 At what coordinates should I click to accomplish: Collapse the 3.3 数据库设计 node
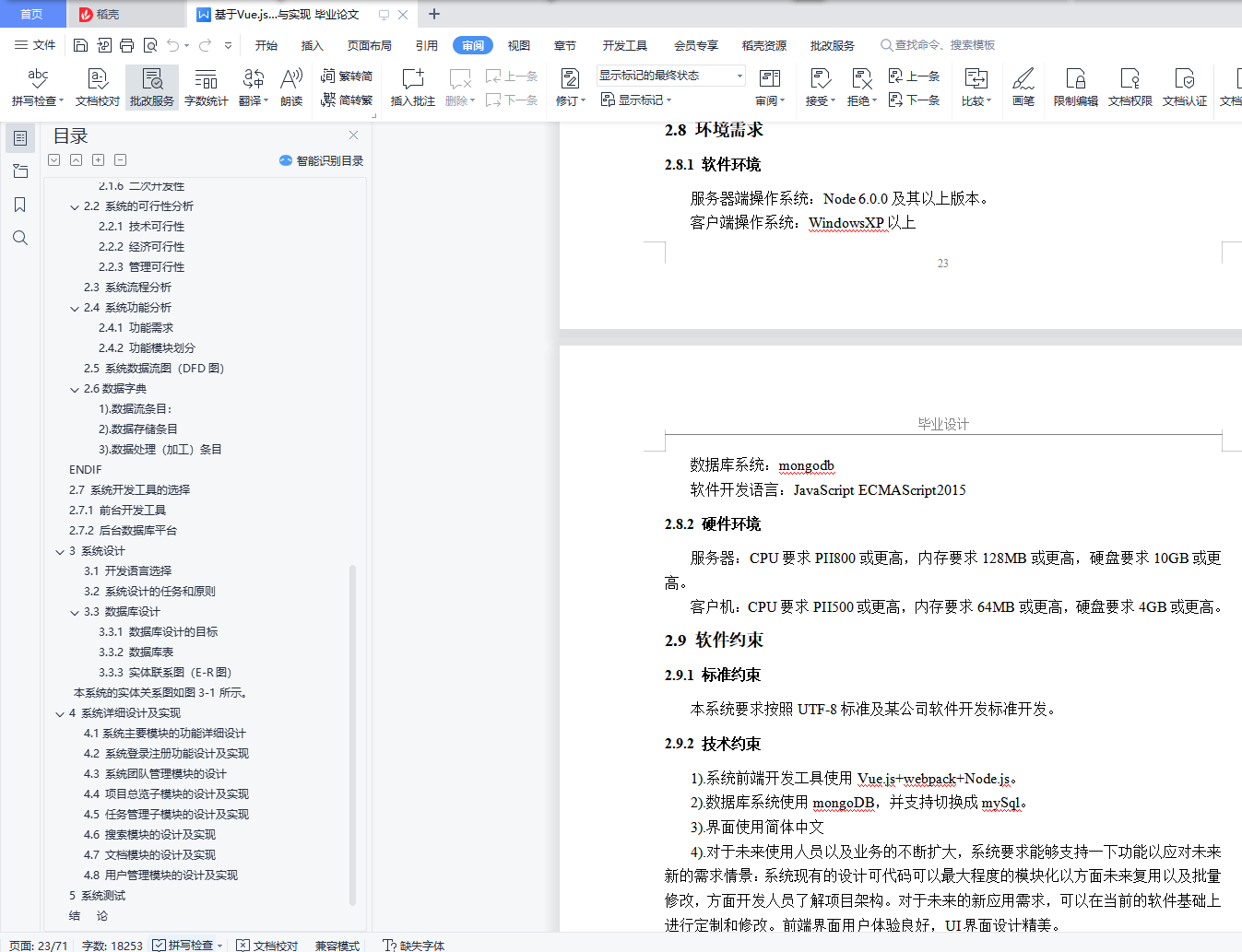[x=75, y=612]
